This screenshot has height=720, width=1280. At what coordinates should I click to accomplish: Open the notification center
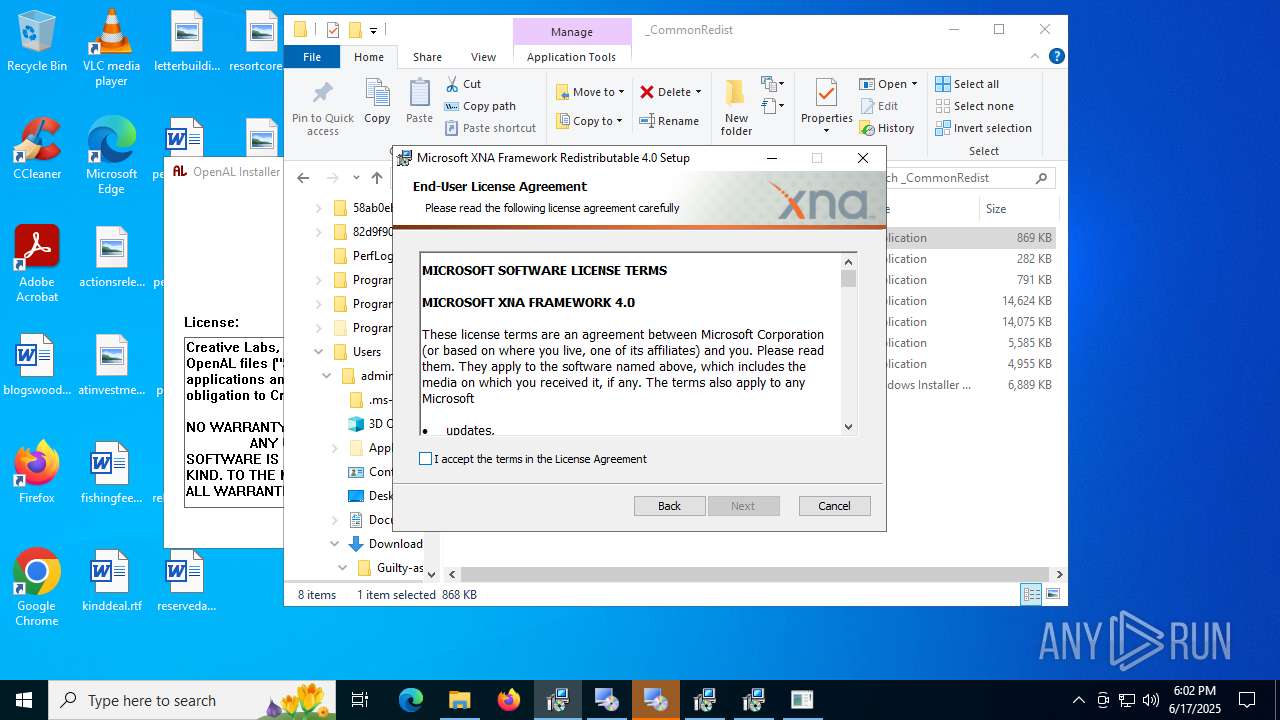(x=1247, y=700)
